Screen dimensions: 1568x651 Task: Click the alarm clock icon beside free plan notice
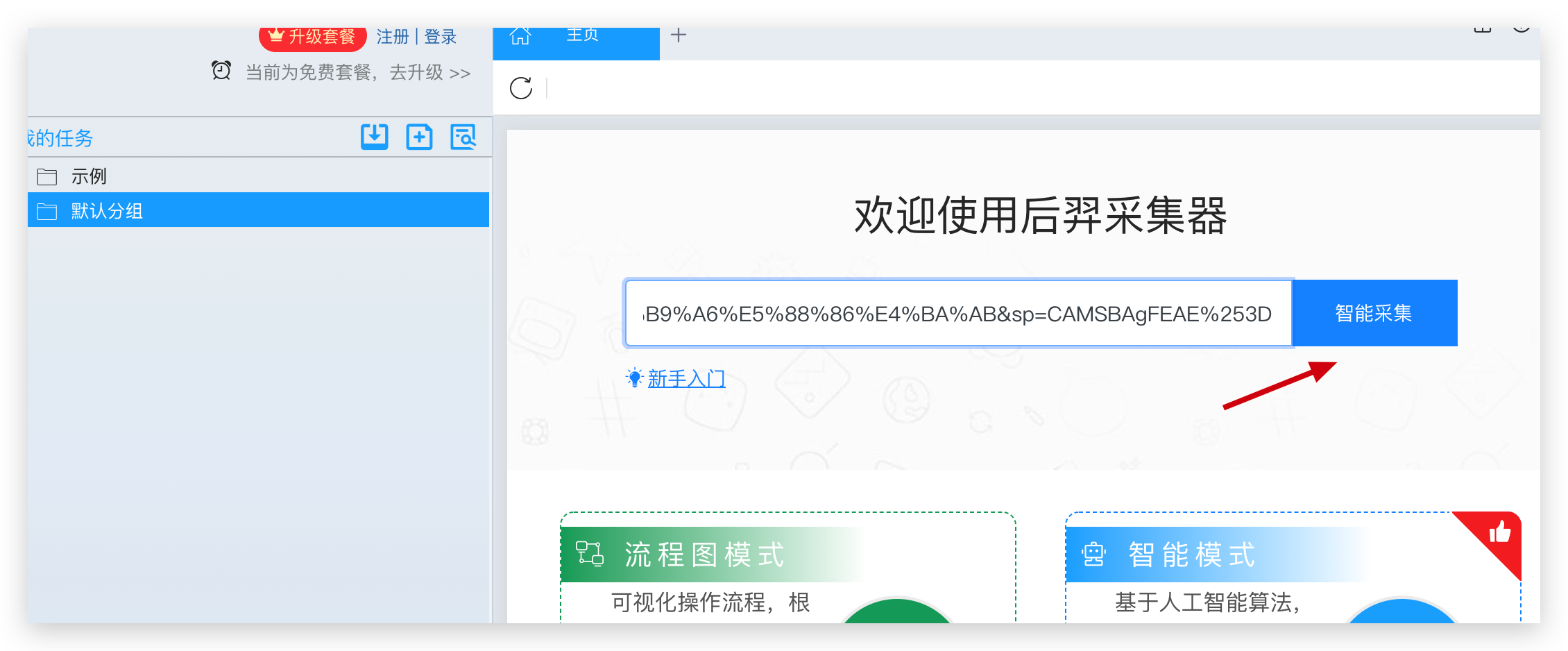[221, 71]
